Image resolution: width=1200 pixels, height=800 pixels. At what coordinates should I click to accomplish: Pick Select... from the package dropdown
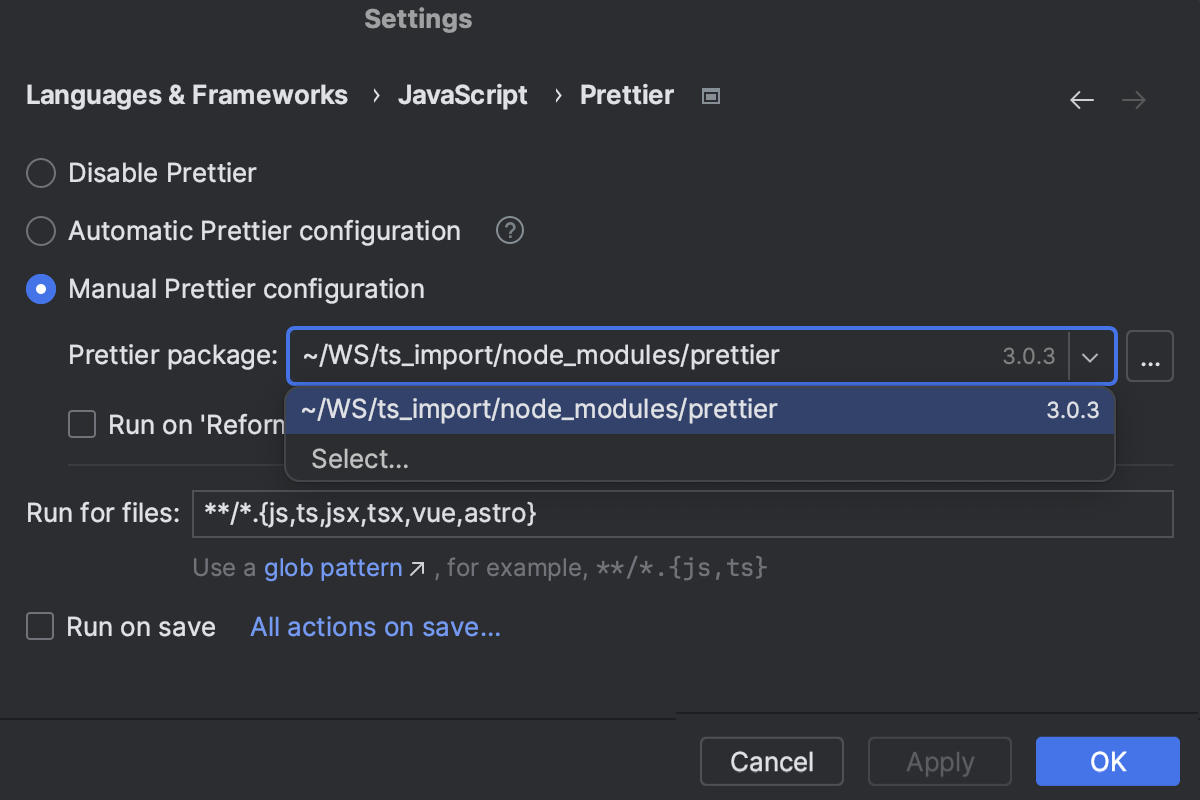pyautogui.click(x=360, y=458)
